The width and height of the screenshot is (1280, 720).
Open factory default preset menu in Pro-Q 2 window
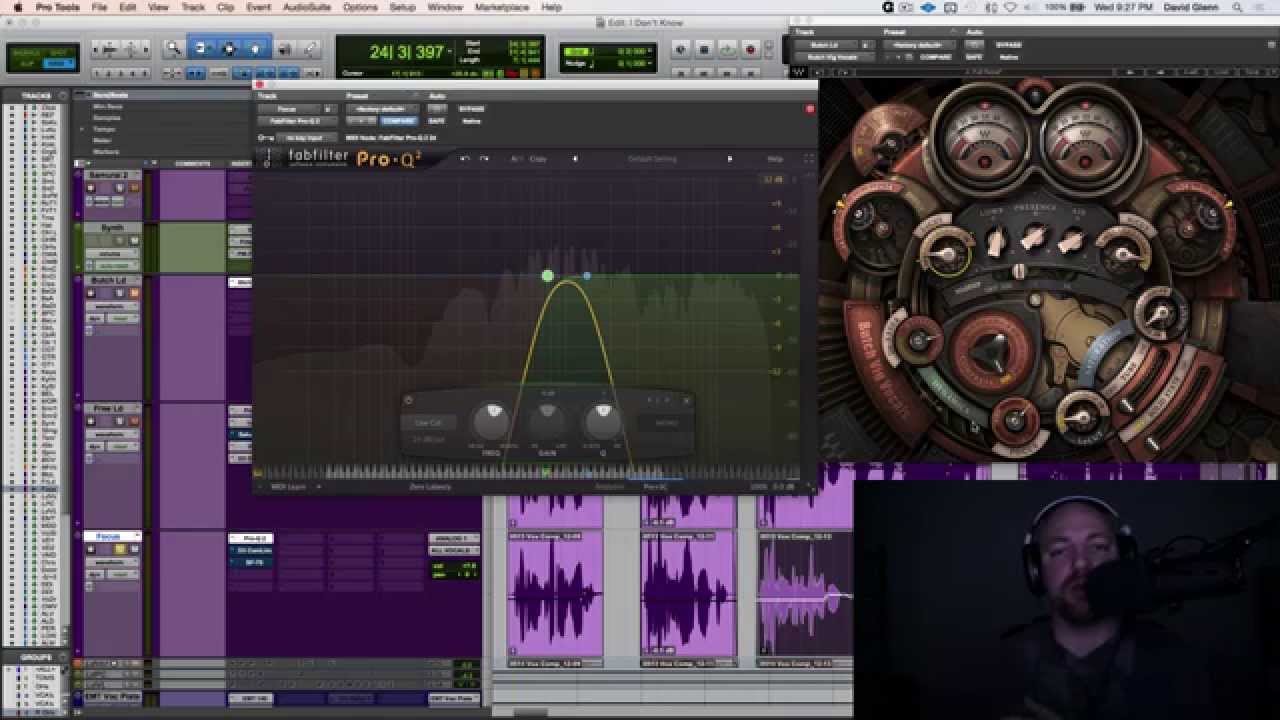pyautogui.click(x=380, y=109)
